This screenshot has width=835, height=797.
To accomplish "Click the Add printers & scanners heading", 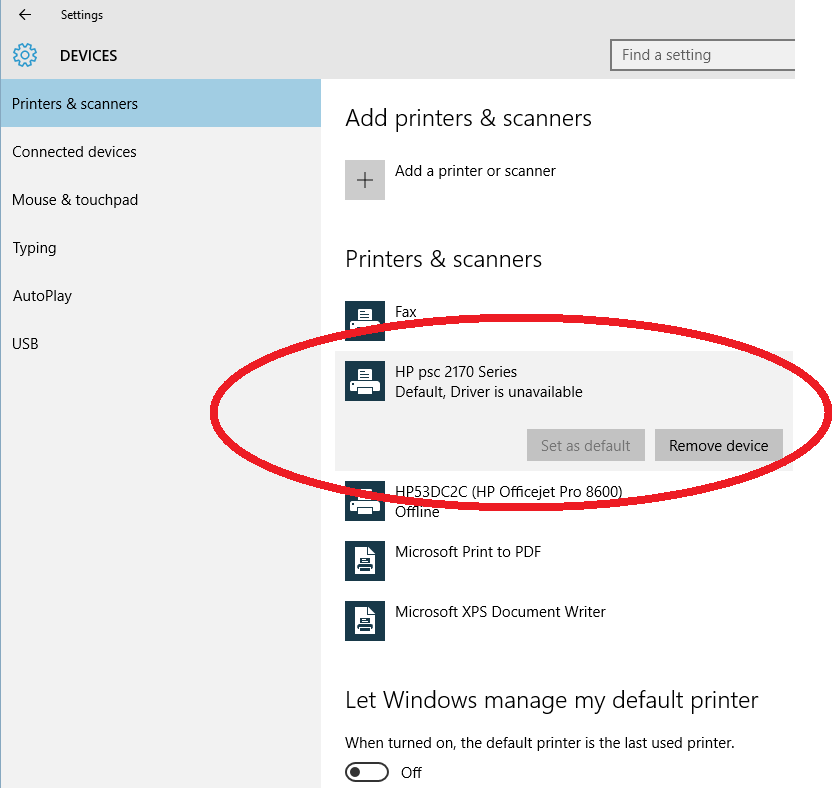I will click(x=468, y=118).
